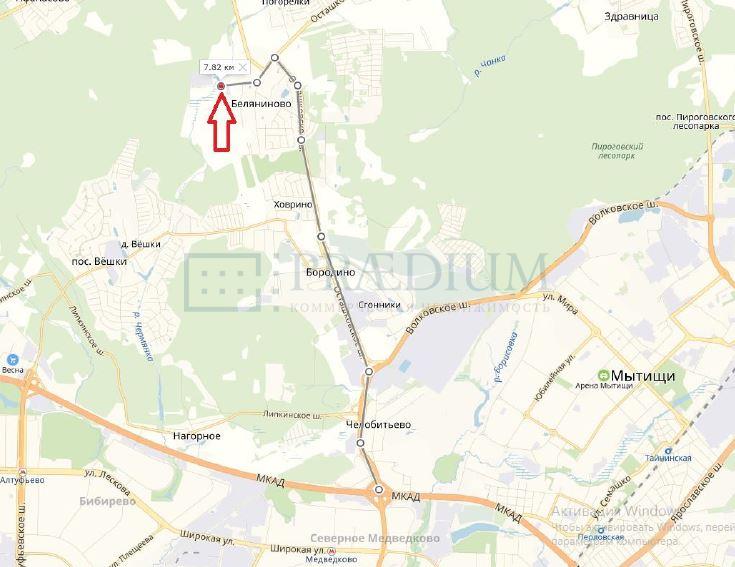Image resolution: width=735 pixels, height=567 pixels.
Task: Click the northernmost route waypoint near Погорелки
Action: coord(275,58)
